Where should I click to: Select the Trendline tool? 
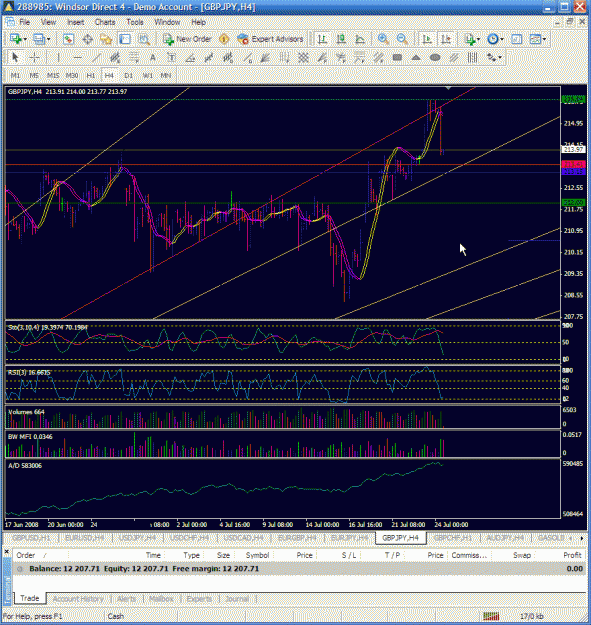(x=96, y=57)
